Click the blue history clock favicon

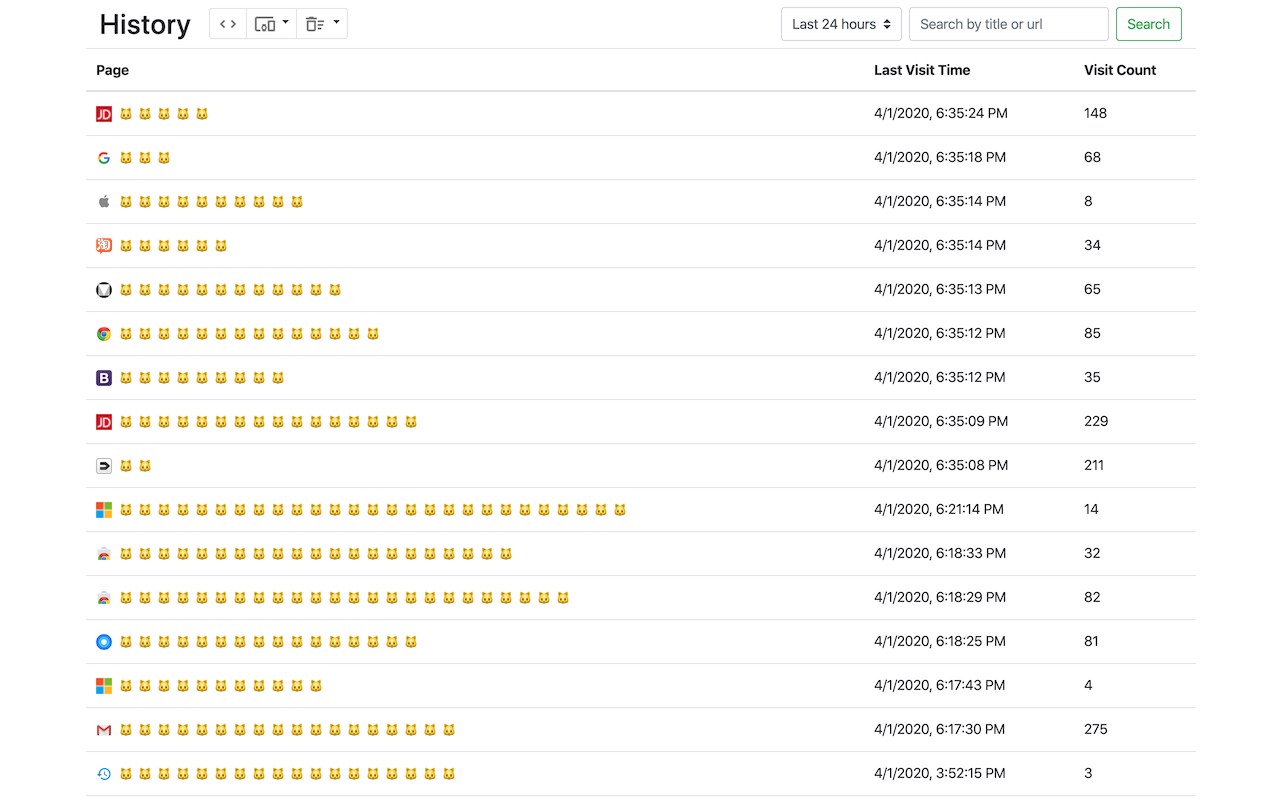(104, 774)
